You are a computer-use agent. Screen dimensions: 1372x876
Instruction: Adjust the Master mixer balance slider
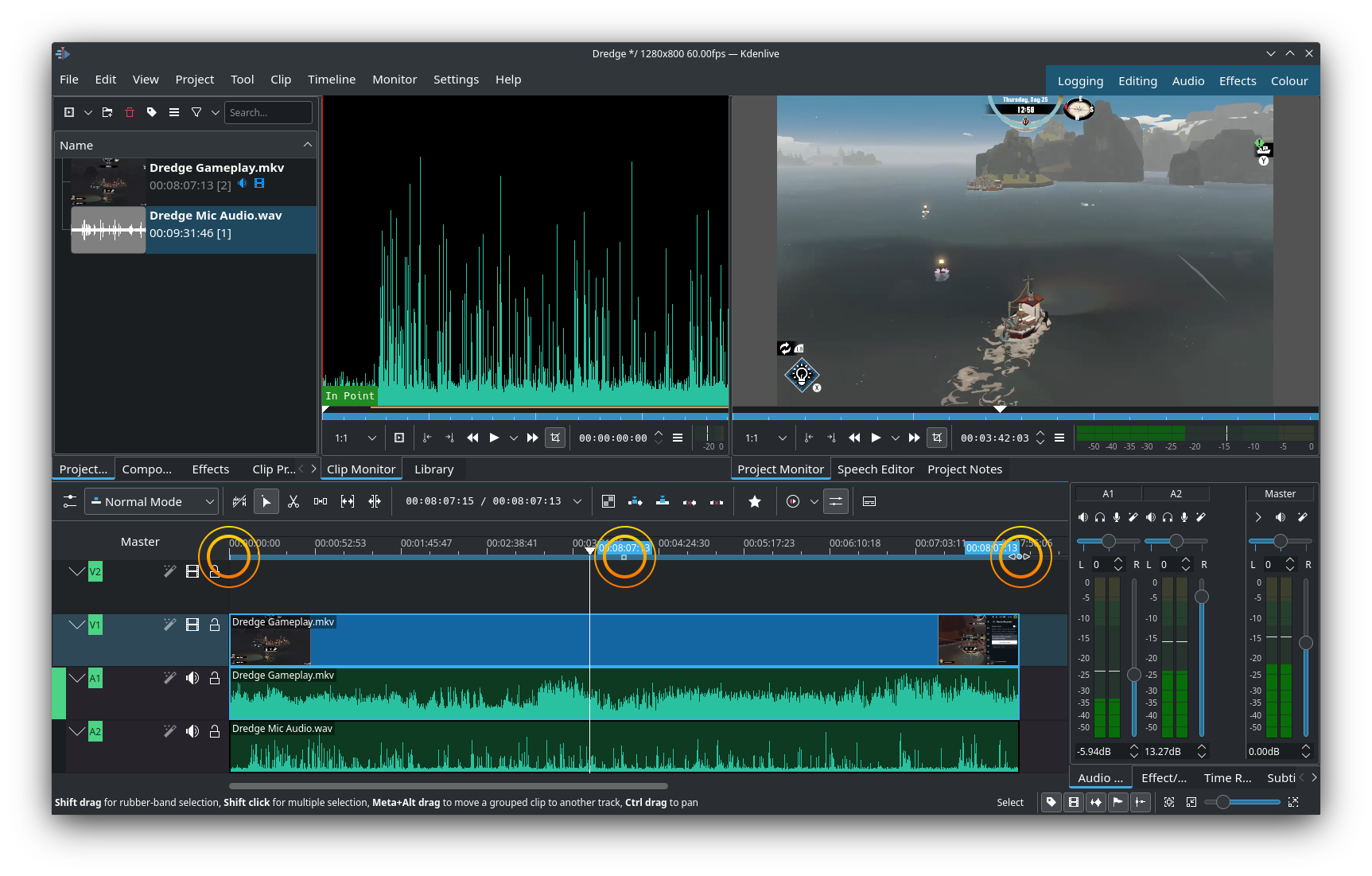click(1280, 541)
